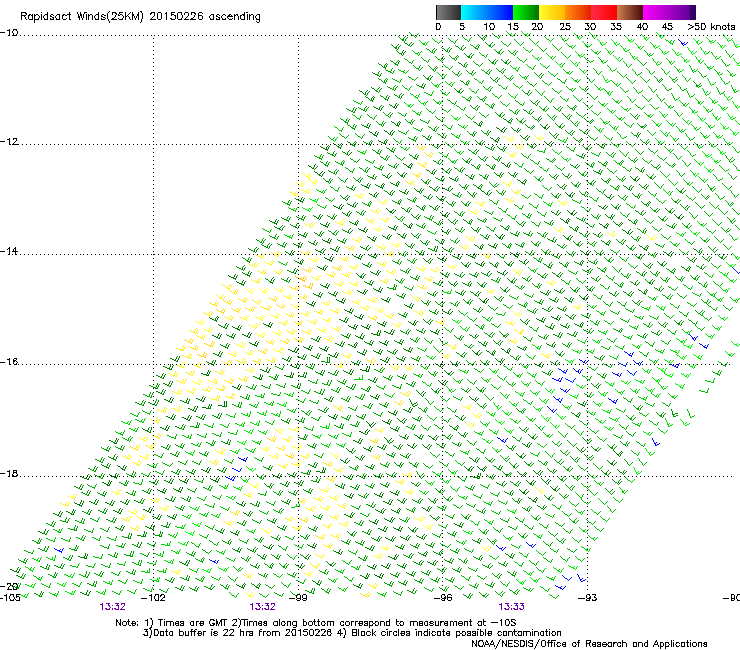This screenshot has height=650, width=740.
Task: Click the '25' label under color bar
Action: click(565, 27)
